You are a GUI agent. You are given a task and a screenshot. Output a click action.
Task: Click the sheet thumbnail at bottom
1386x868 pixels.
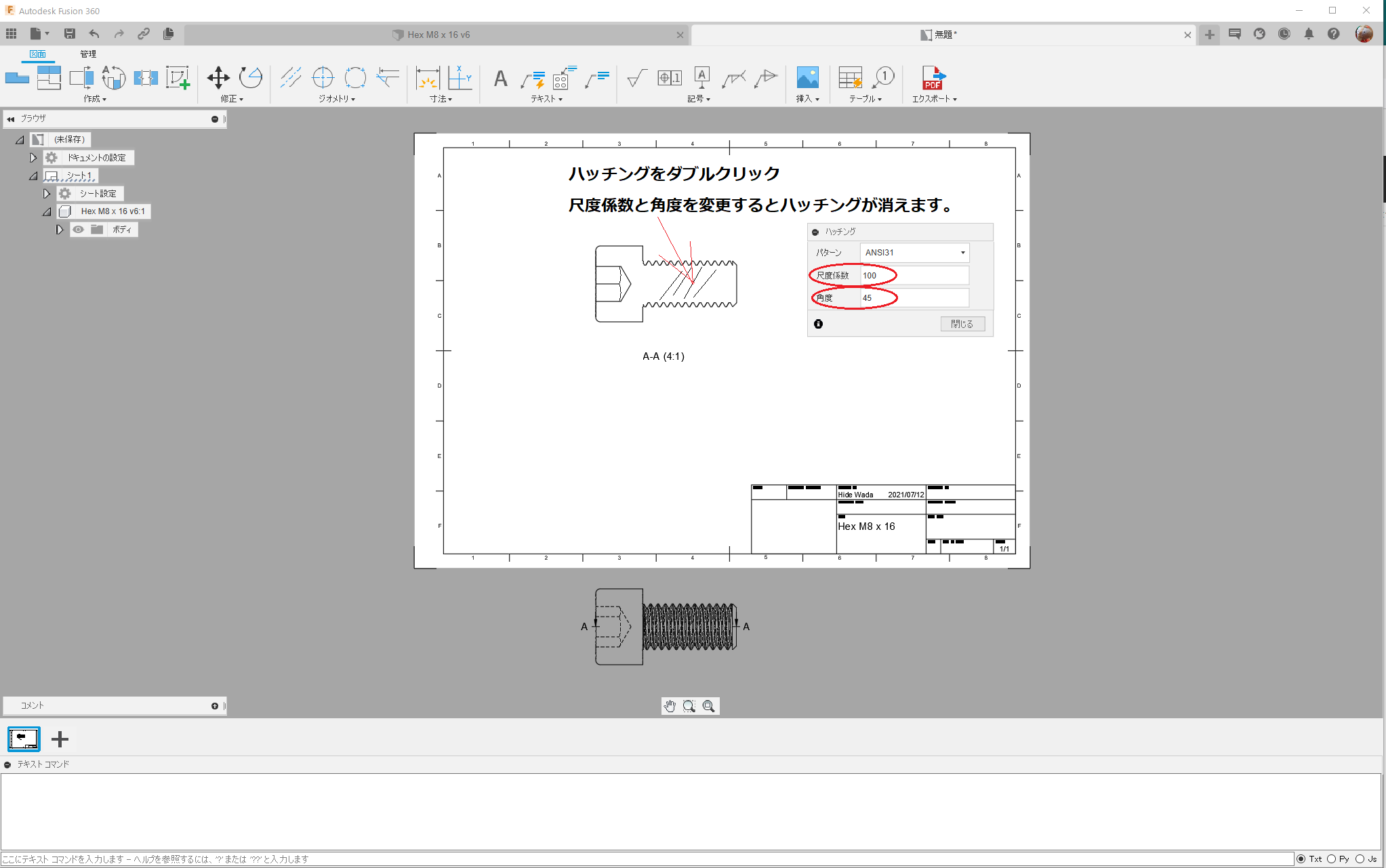click(x=23, y=739)
